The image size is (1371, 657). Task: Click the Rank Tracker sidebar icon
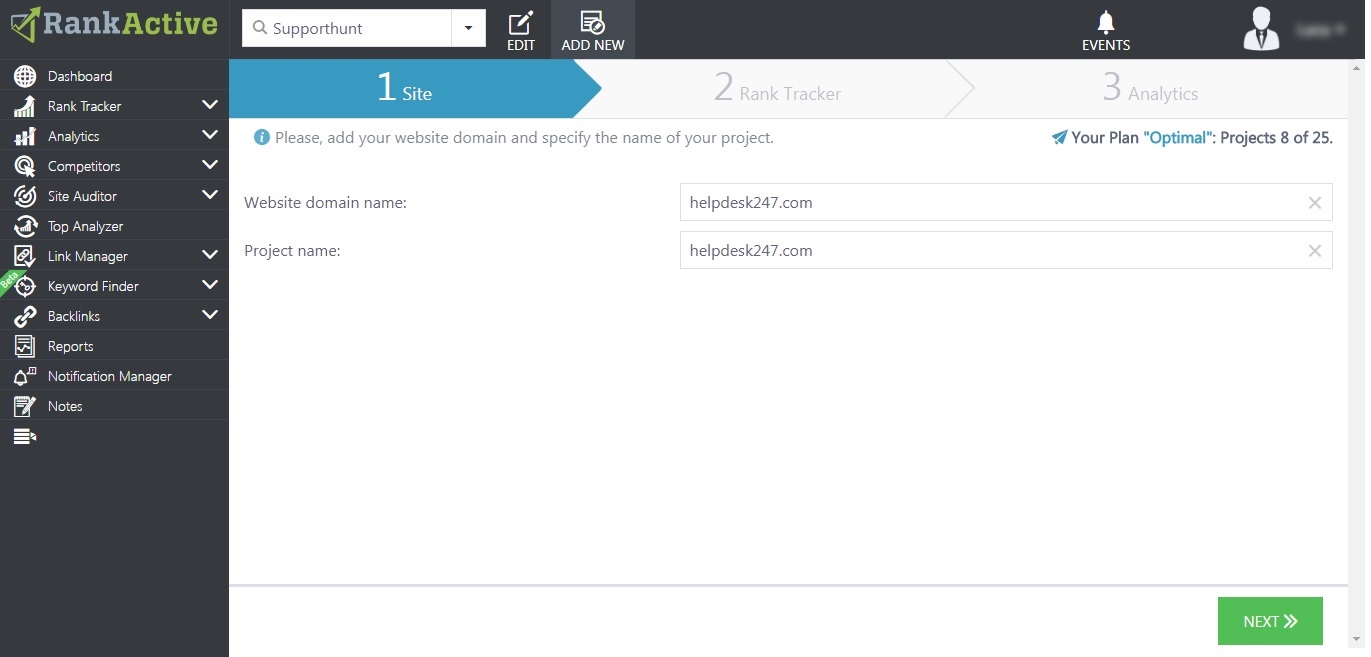[x=25, y=106]
